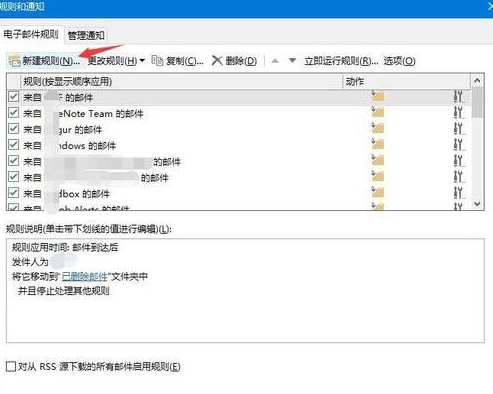Click the settings tools icon on eNote Team row
Image resolution: width=493 pixels, height=394 pixels.
[459, 113]
